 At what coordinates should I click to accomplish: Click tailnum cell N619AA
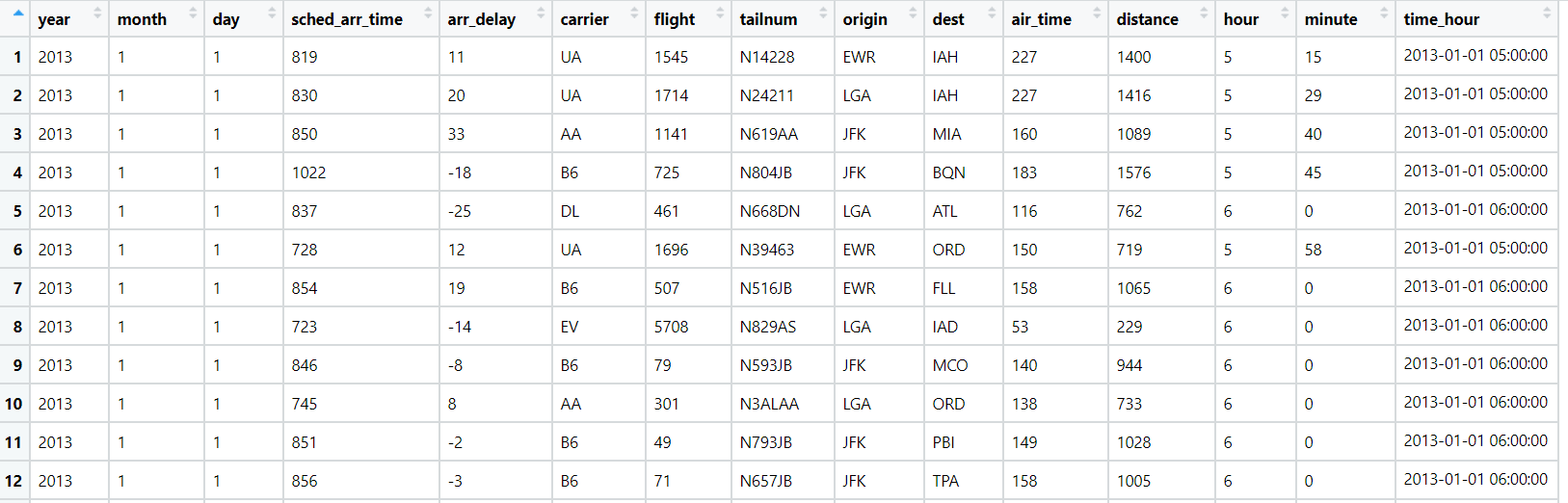tap(769, 134)
